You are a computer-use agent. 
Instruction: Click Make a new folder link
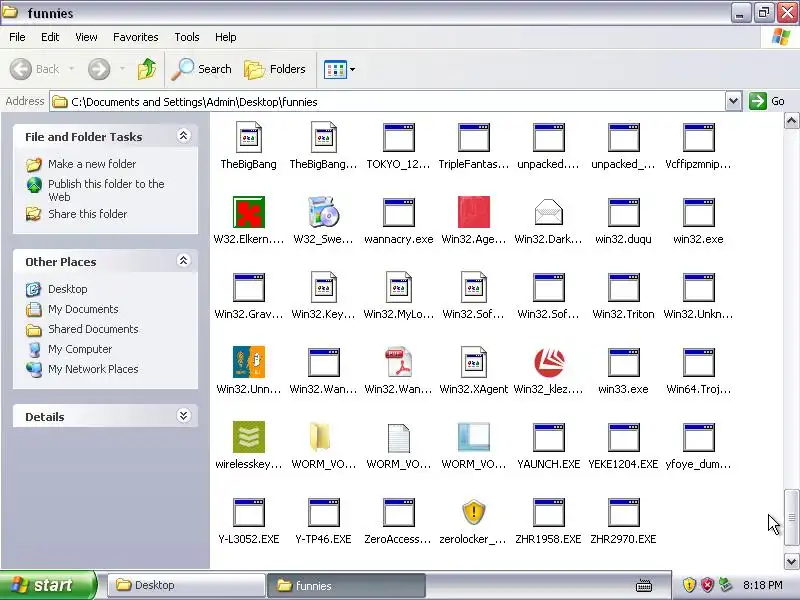(92, 164)
